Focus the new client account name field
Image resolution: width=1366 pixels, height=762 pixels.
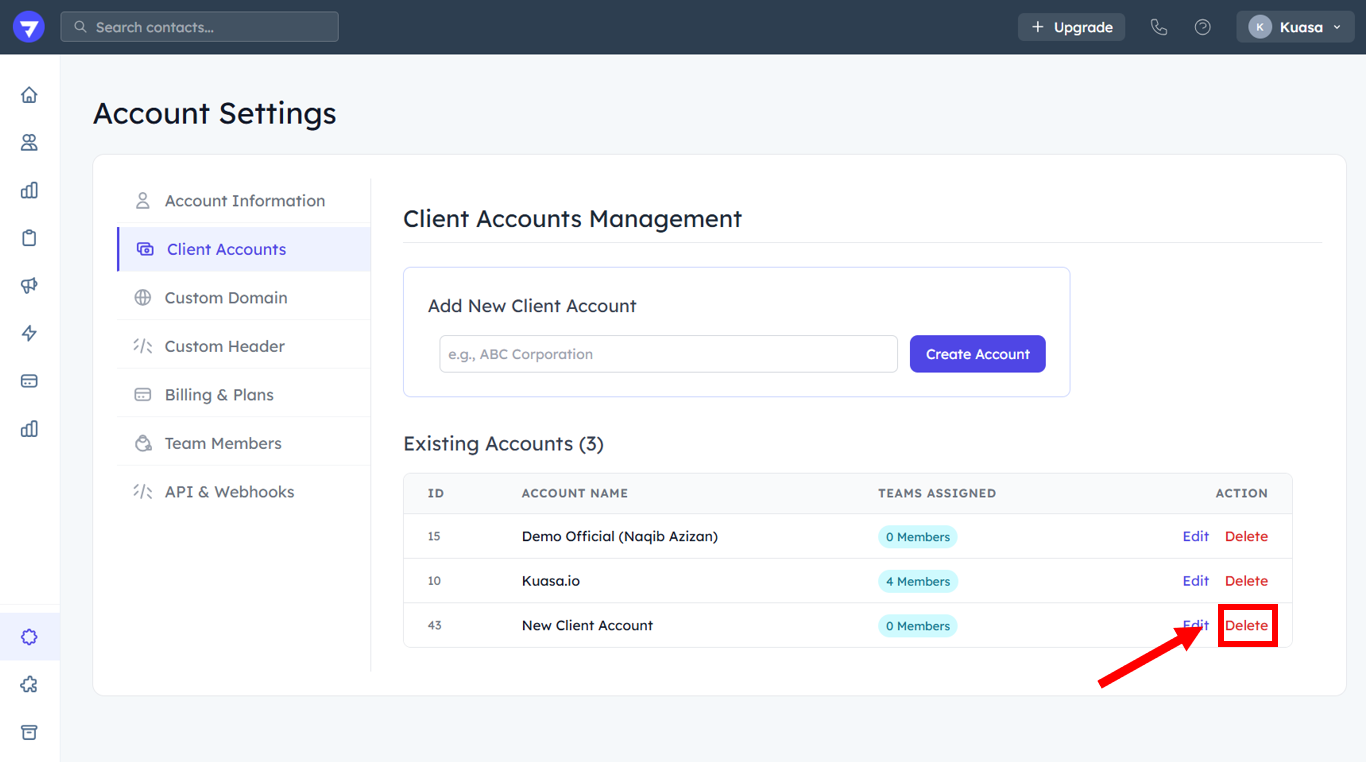(x=668, y=354)
